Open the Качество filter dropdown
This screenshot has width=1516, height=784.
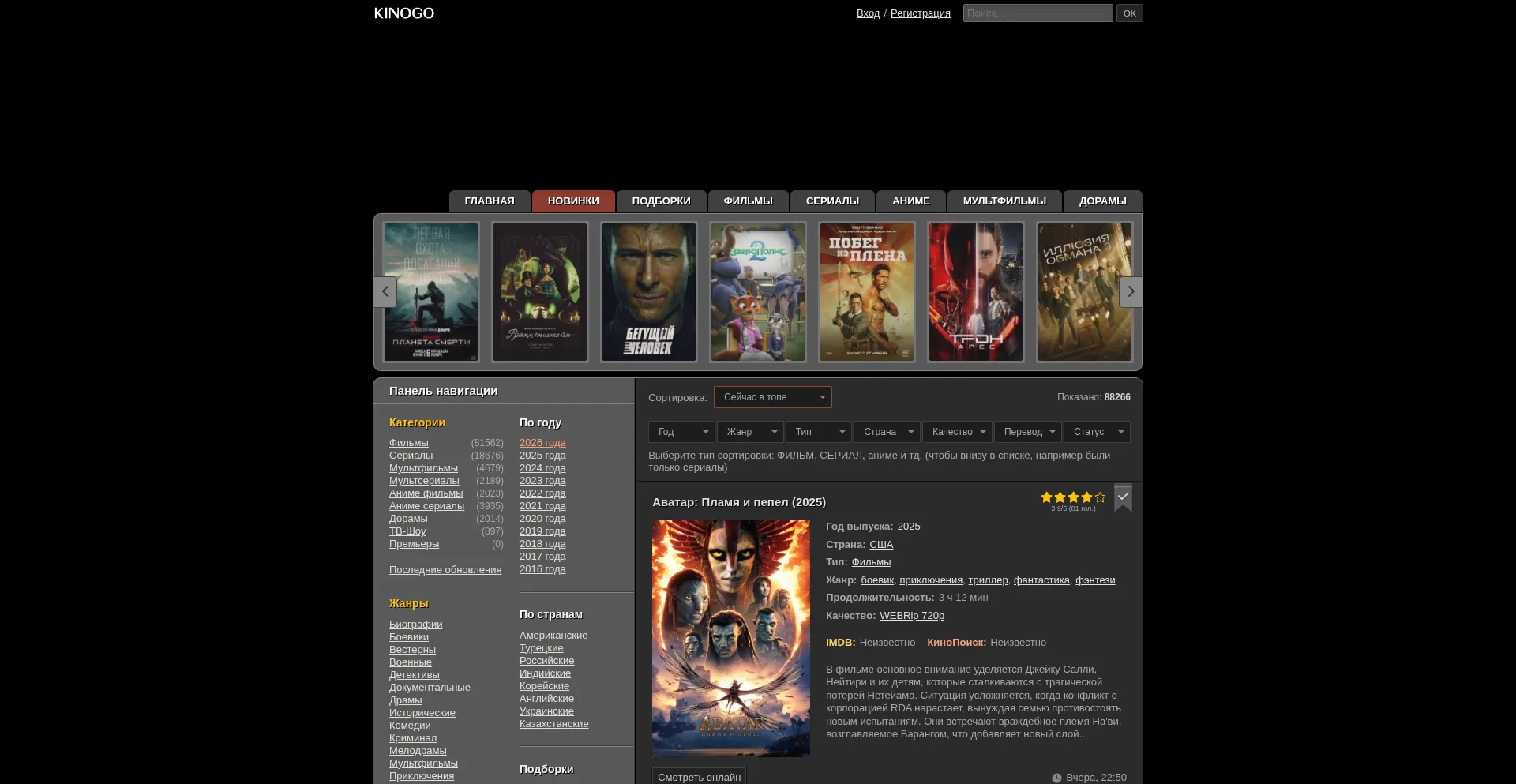(x=956, y=432)
